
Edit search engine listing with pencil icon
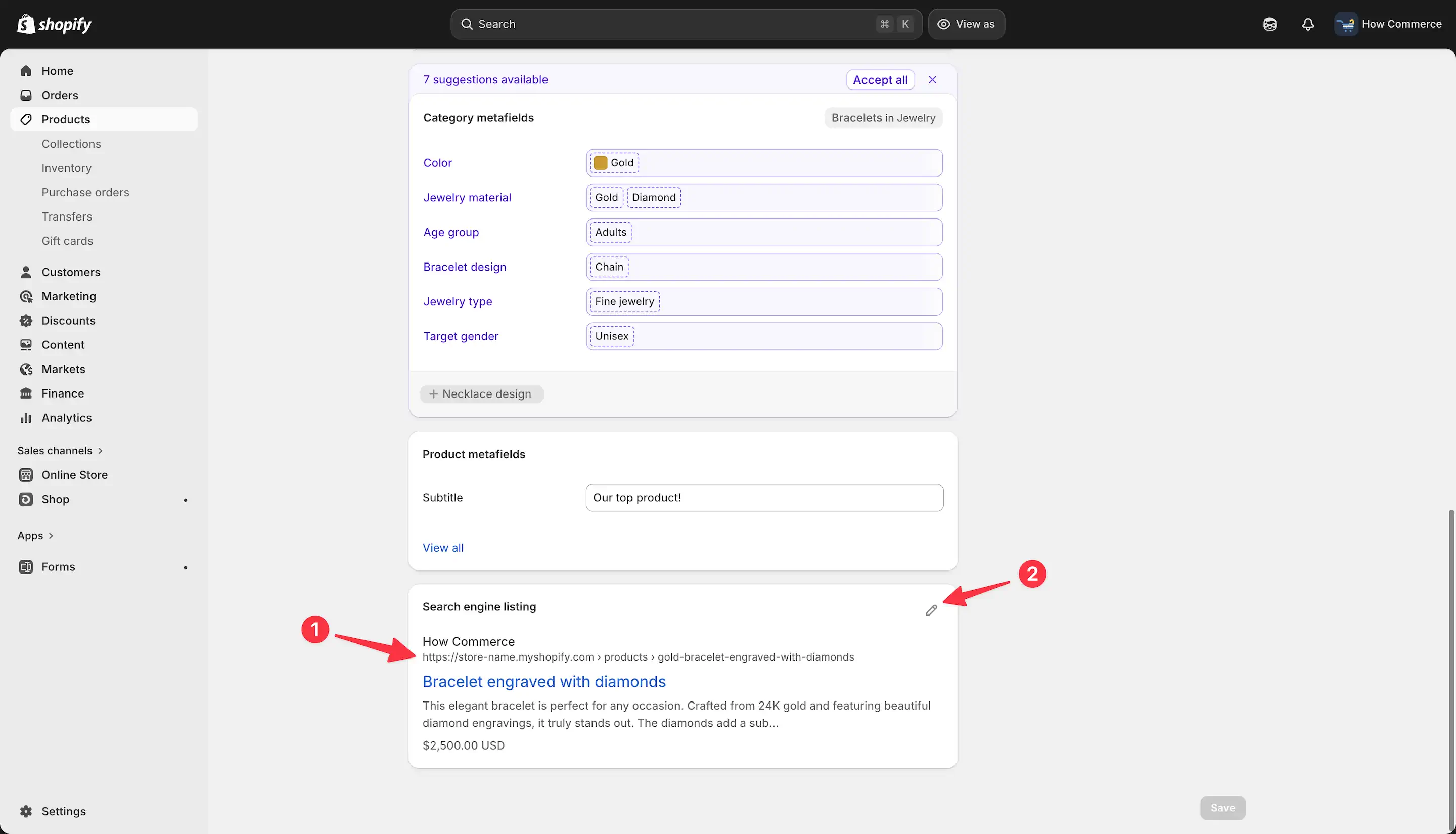[931, 610]
